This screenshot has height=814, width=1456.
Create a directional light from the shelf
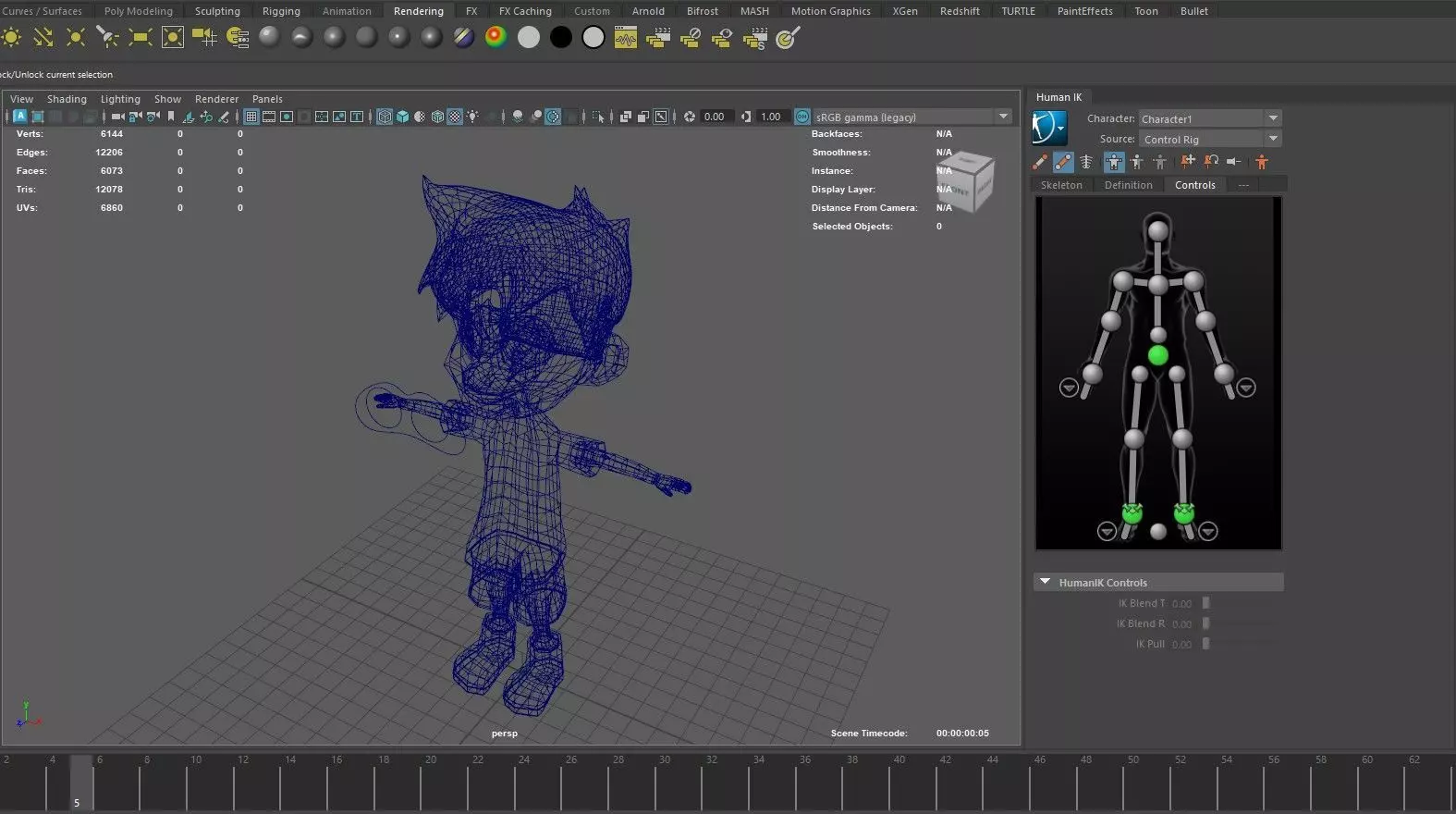tap(43, 38)
